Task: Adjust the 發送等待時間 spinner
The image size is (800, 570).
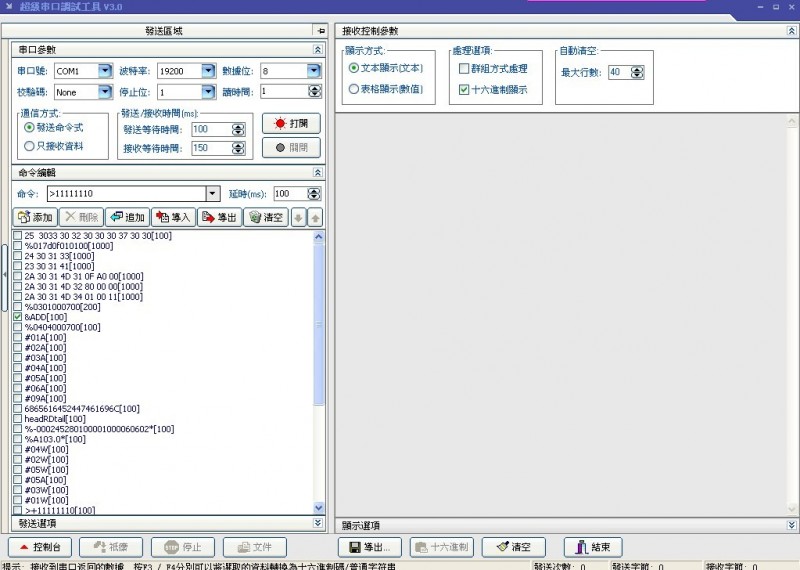Action: pos(238,130)
